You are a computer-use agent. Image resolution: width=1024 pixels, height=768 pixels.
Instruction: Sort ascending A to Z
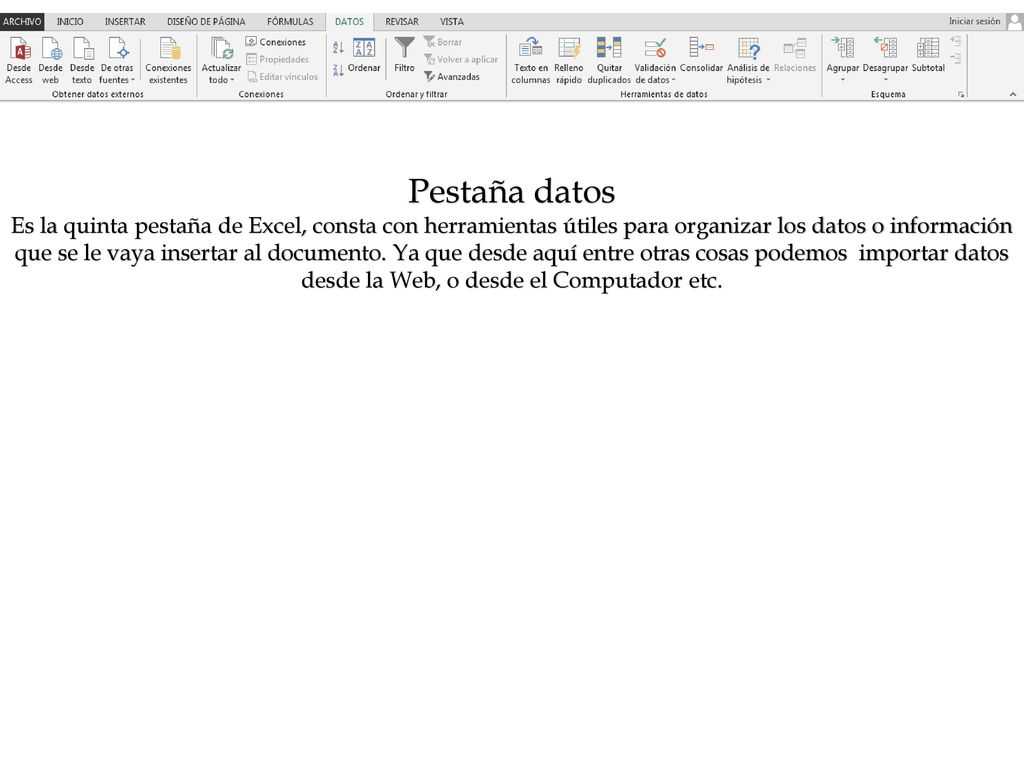pos(338,47)
